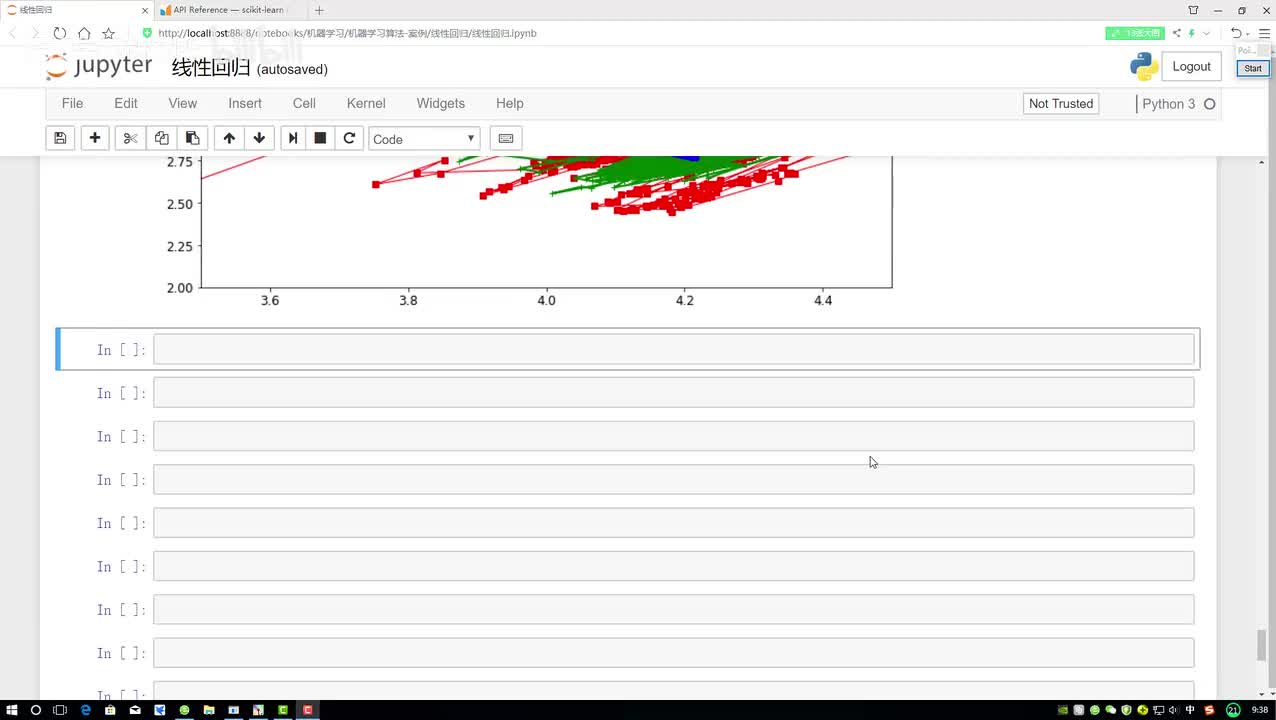Focus the first empty code cell input

tap(673, 349)
